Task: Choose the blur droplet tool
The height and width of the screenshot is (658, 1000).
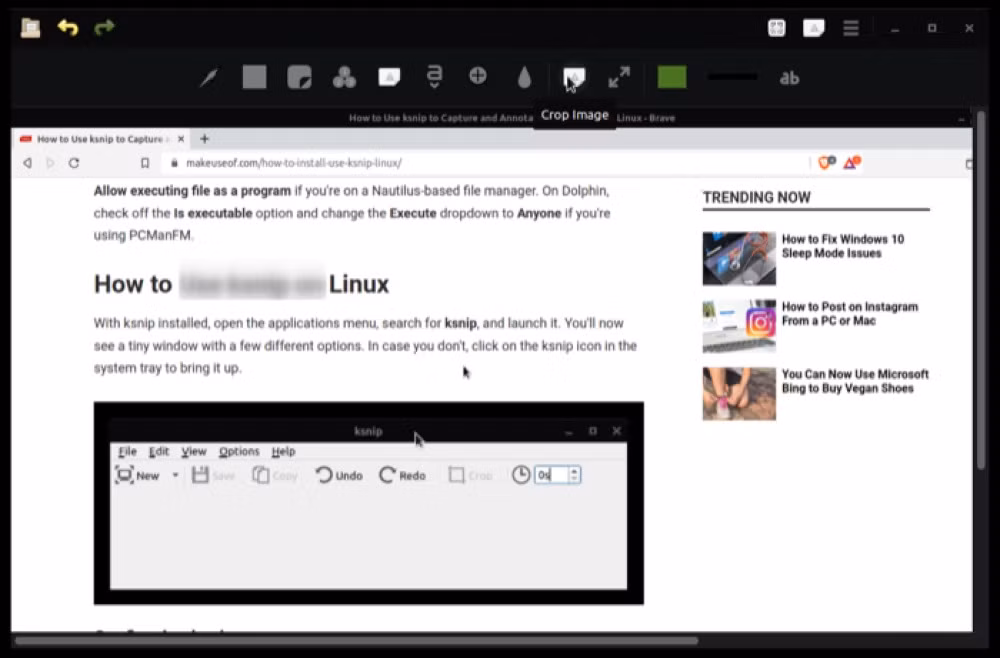Action: pos(524,78)
